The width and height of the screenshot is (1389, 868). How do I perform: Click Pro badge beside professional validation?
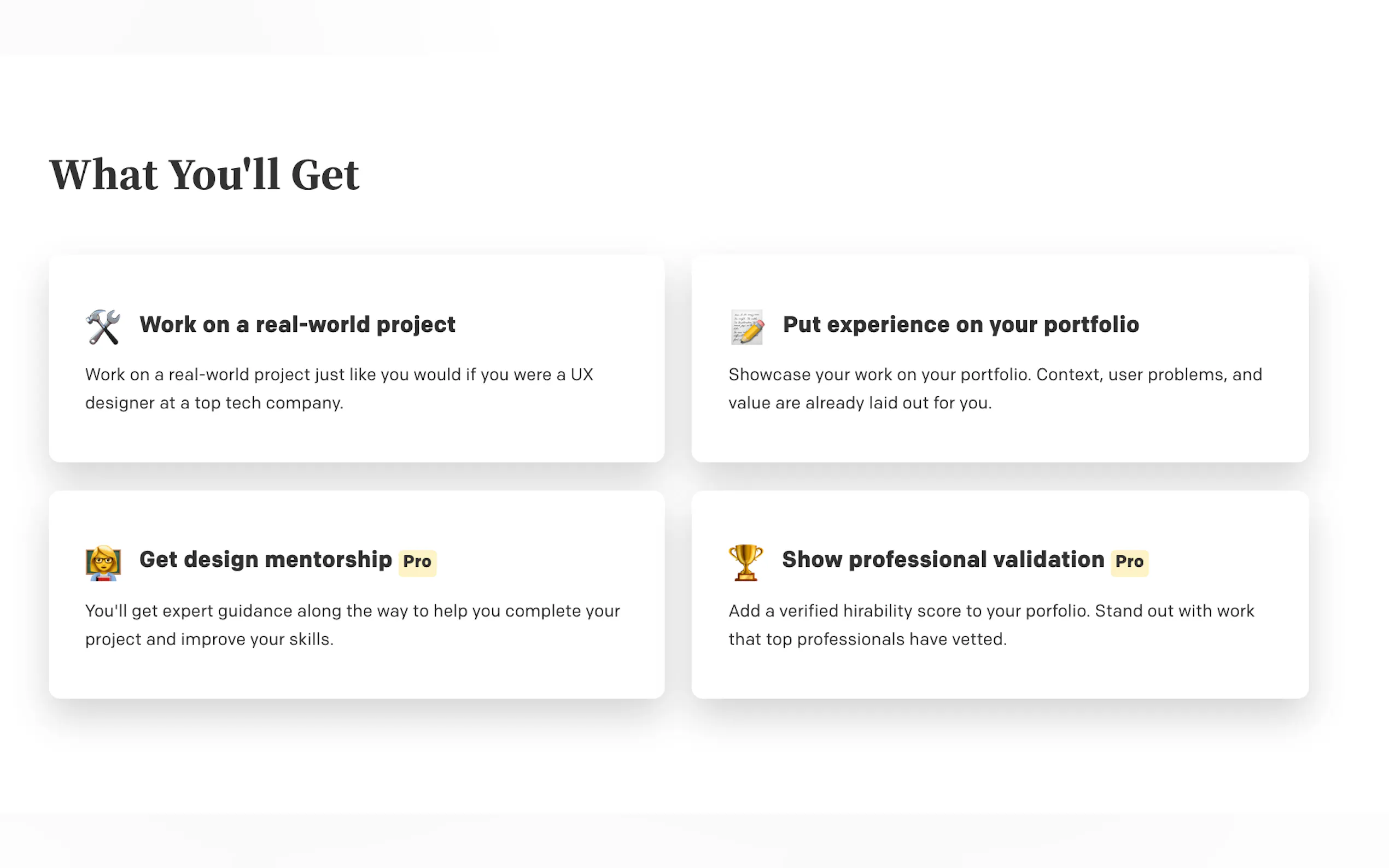(1129, 562)
